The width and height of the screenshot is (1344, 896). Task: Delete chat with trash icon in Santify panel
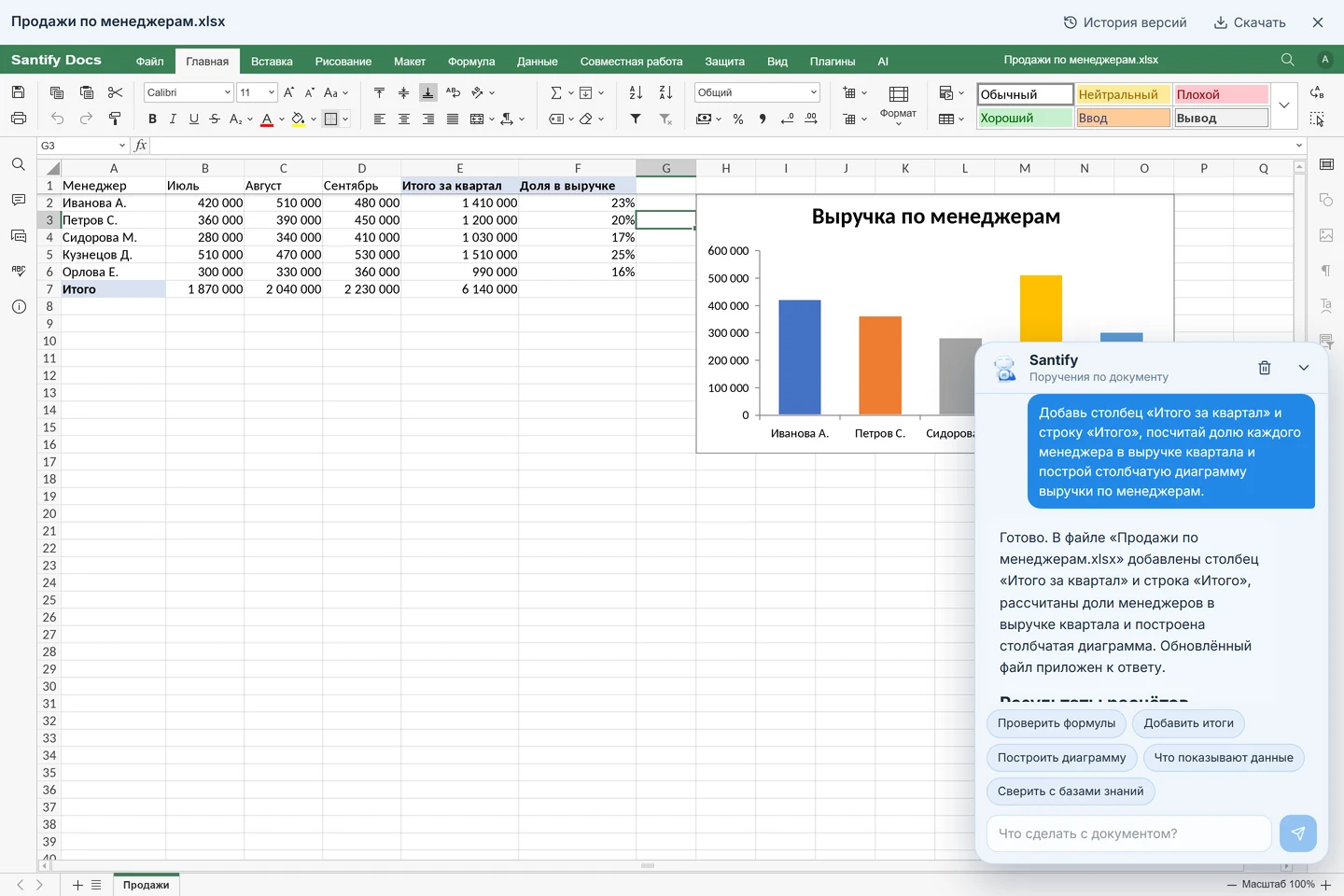pos(1265,368)
